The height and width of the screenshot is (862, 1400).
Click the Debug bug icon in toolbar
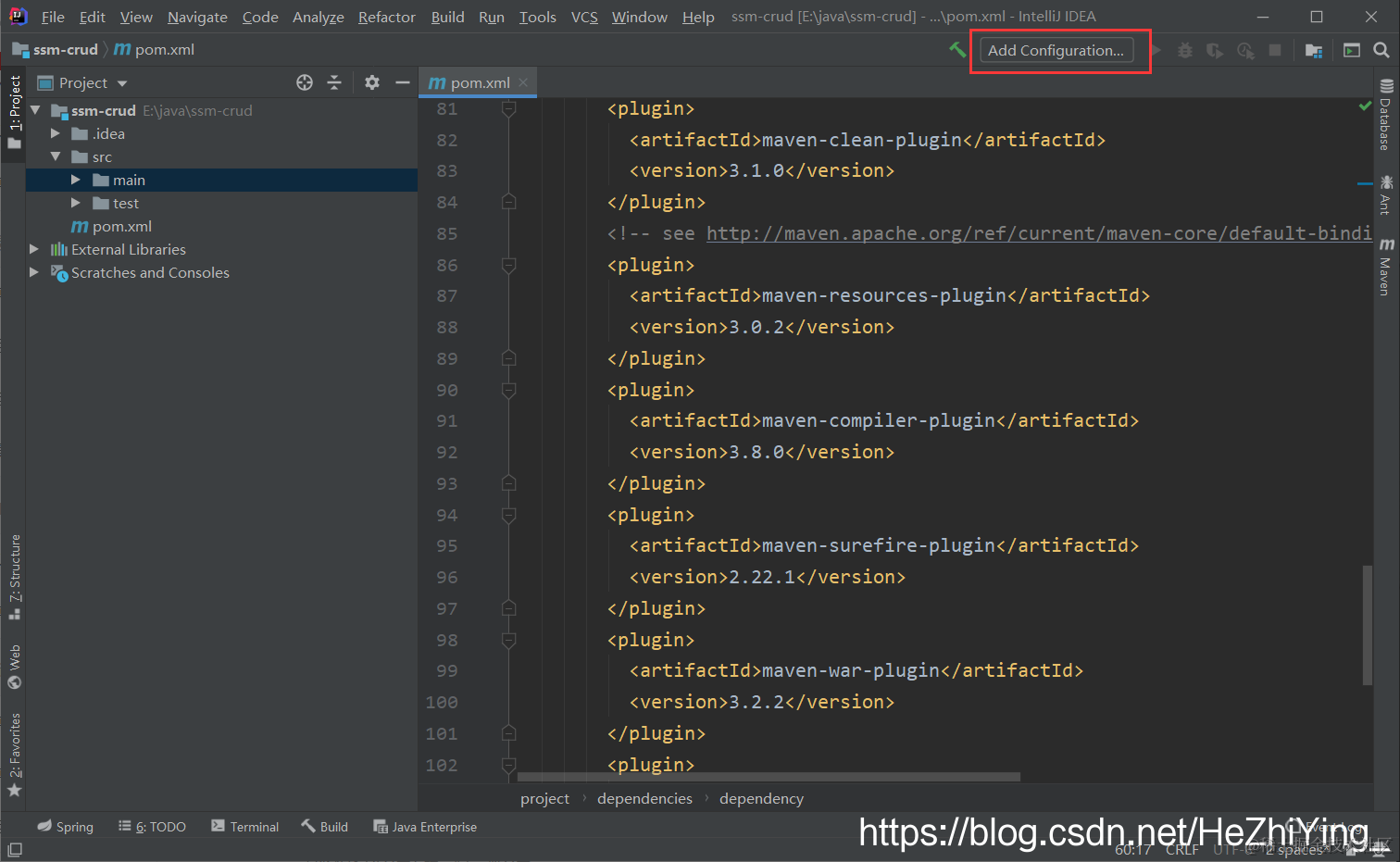click(1185, 50)
